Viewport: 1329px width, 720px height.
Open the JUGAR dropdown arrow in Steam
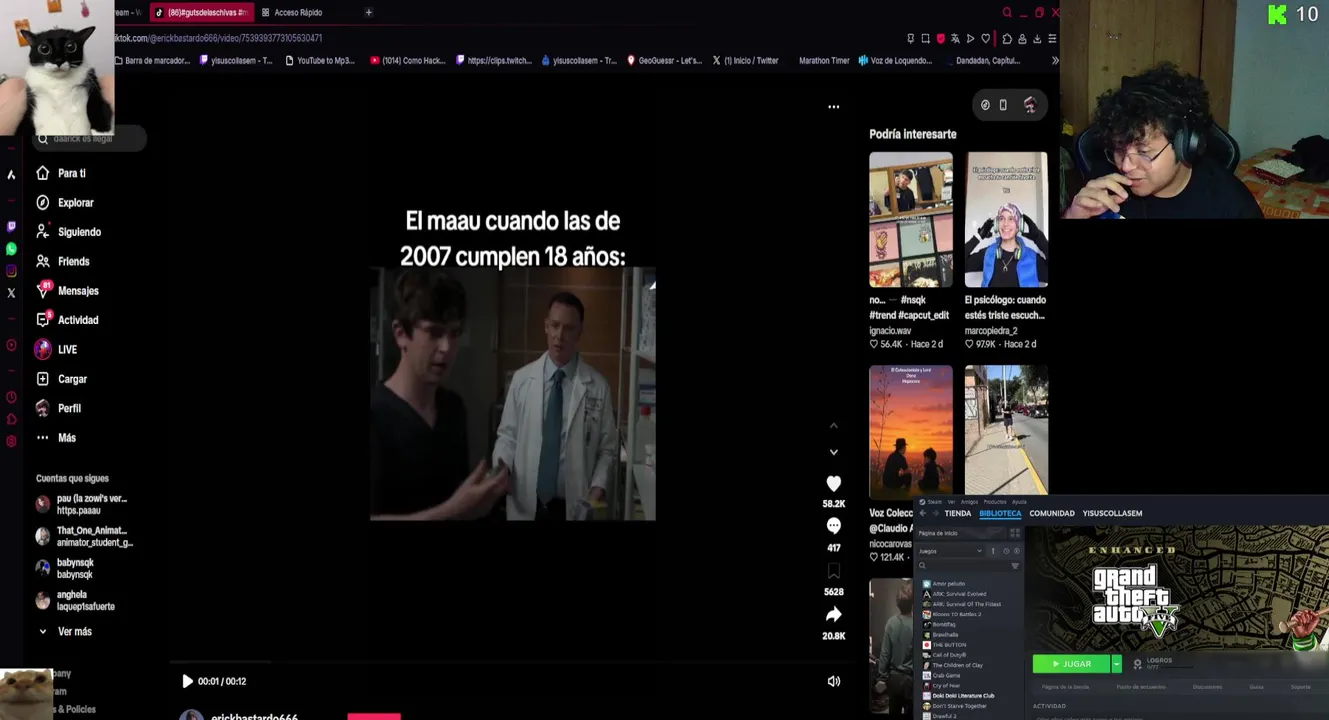[1116, 664]
